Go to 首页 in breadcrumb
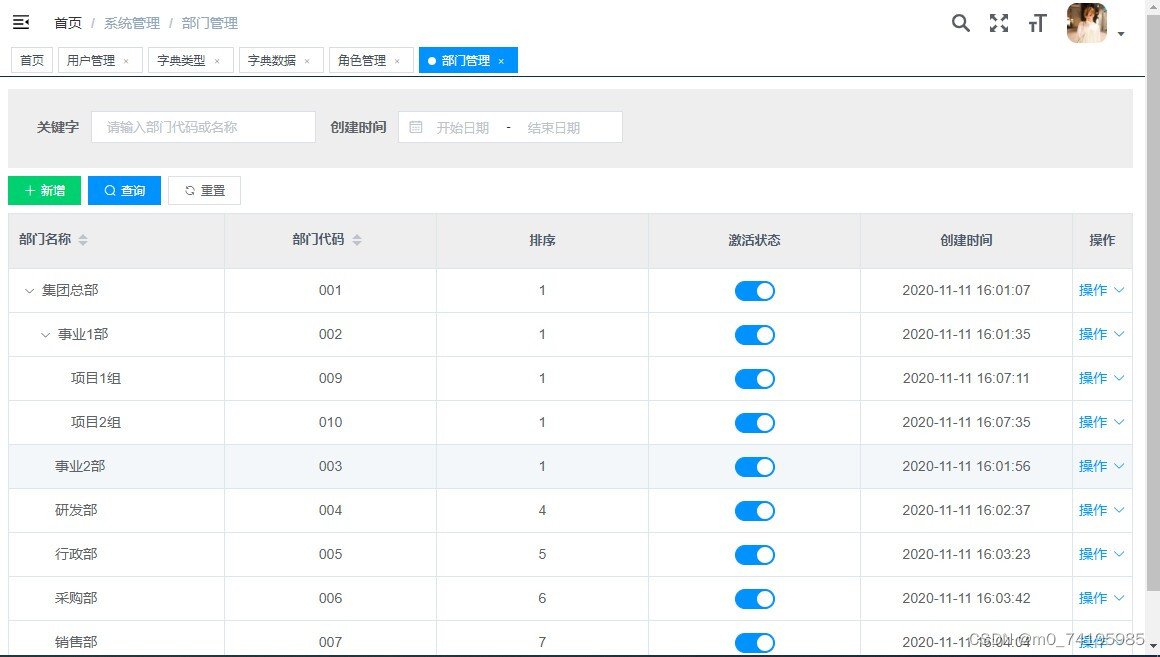 [68, 23]
